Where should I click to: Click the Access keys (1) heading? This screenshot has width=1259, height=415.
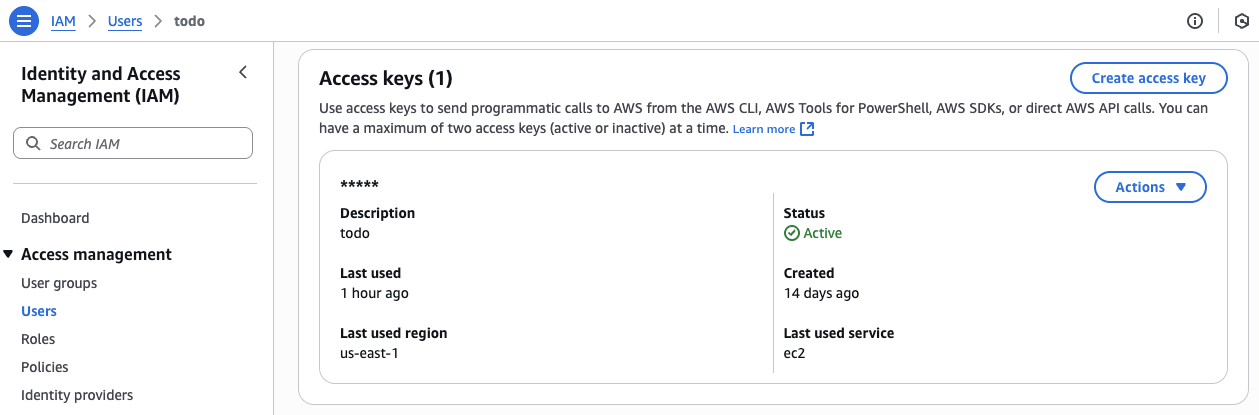tap(386, 78)
